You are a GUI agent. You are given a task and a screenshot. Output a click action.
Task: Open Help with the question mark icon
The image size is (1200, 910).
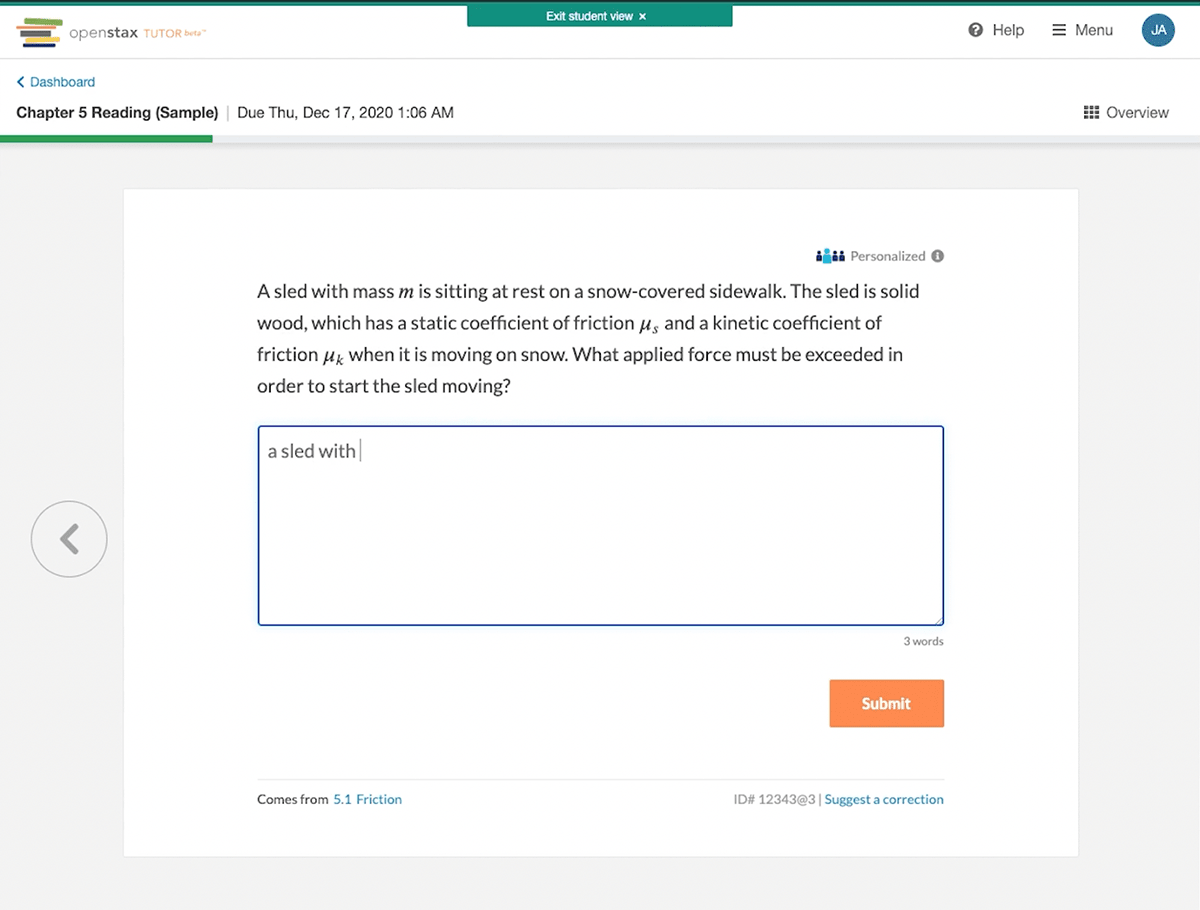click(x=996, y=30)
